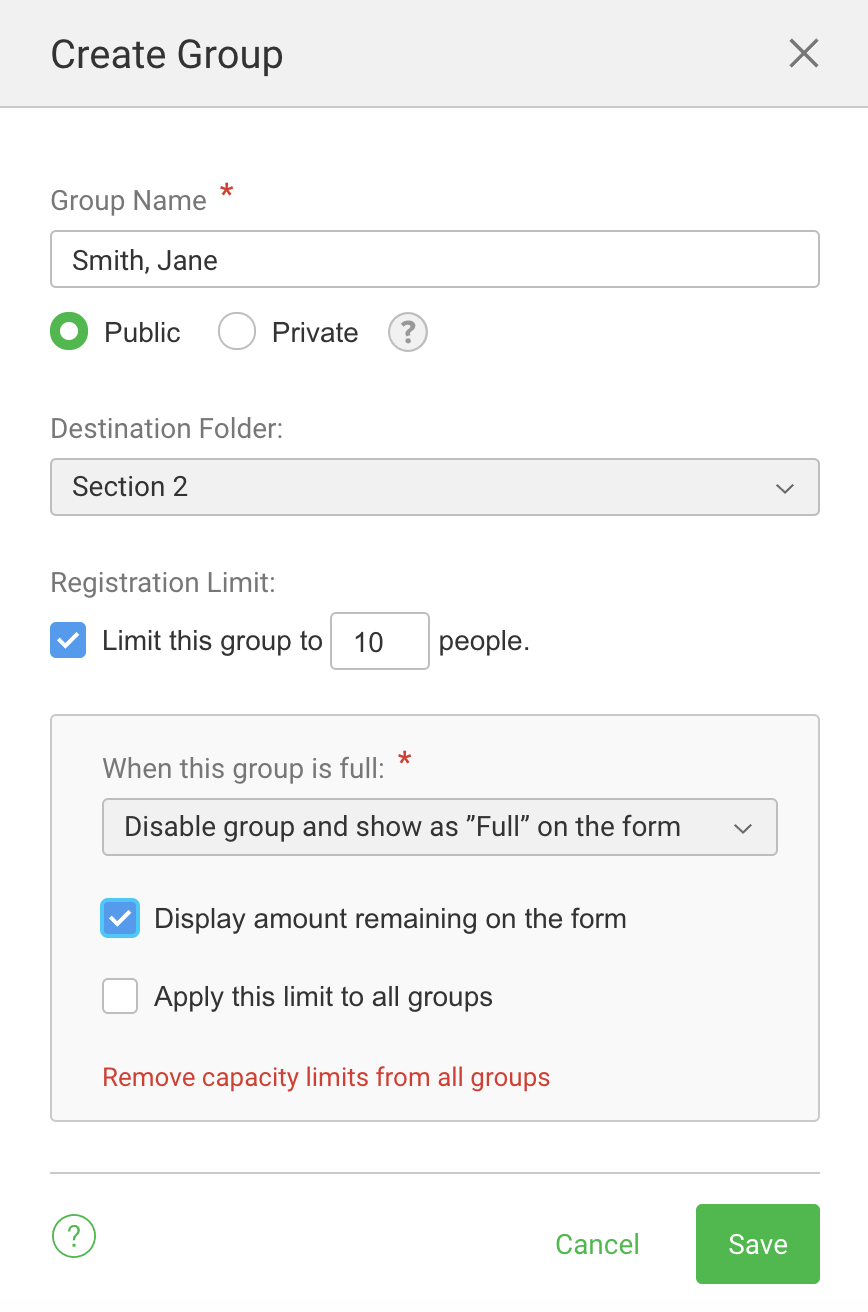
Task: Click the Display amount remaining on the form label
Action: click(390, 919)
